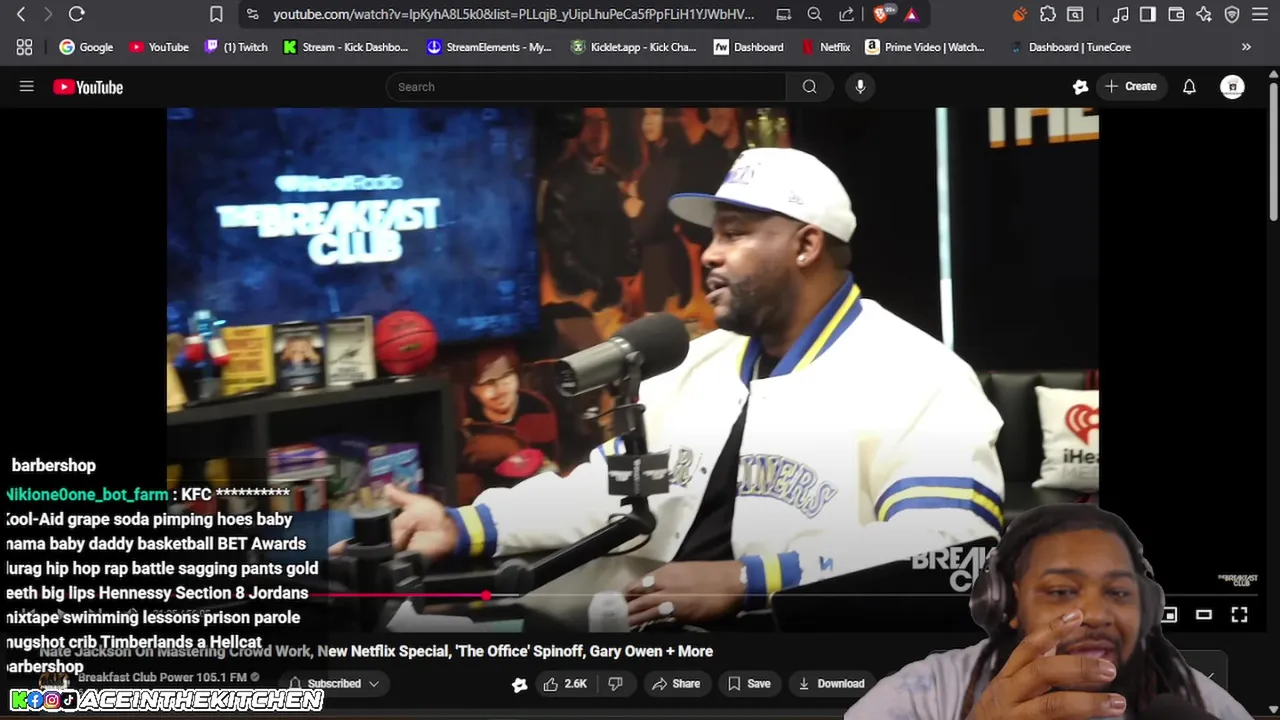Open the Brave Wallet icon
This screenshot has width=1280, height=720.
point(1176,14)
